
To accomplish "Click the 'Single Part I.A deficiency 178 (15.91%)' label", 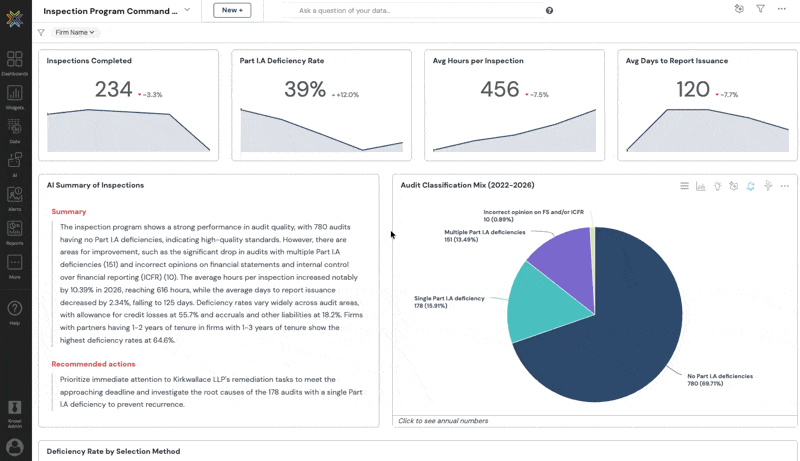I will [x=449, y=302].
